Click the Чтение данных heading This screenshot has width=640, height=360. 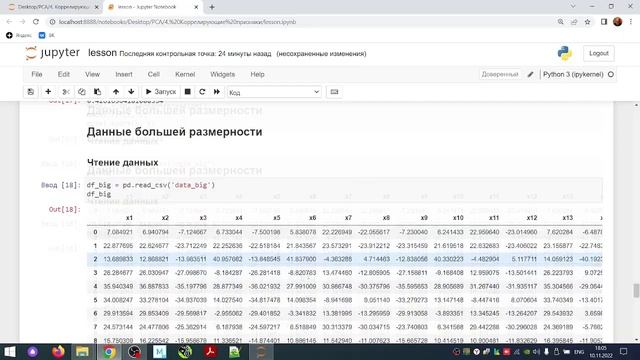[122, 162]
